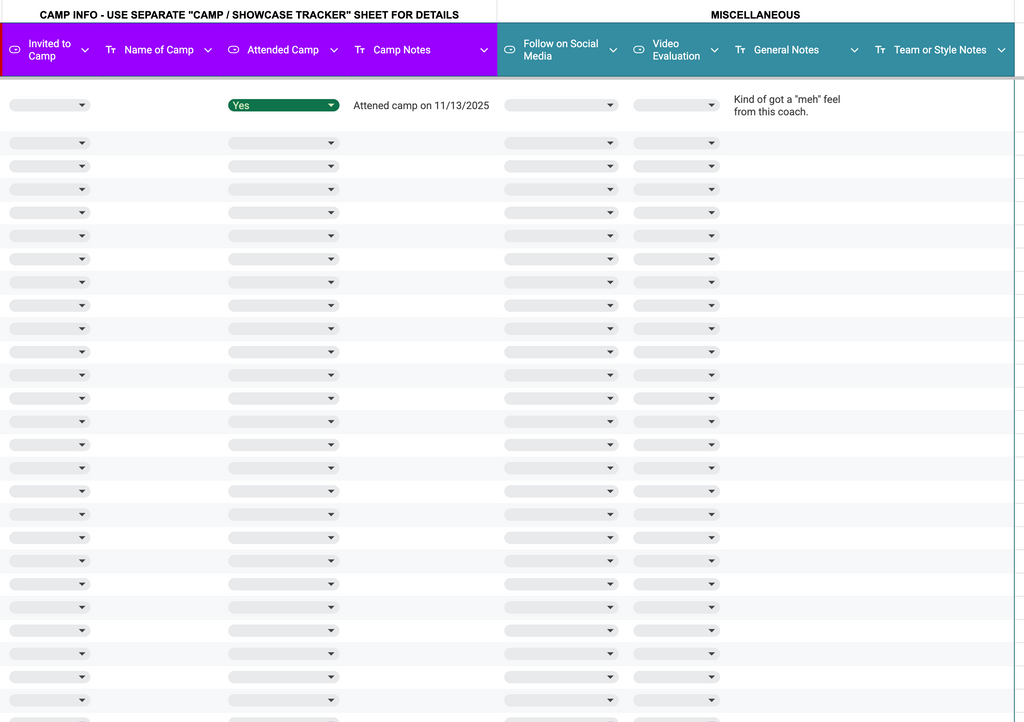1024x722 pixels.
Task: Click the CAMP INFO section title
Action: [x=249, y=14]
